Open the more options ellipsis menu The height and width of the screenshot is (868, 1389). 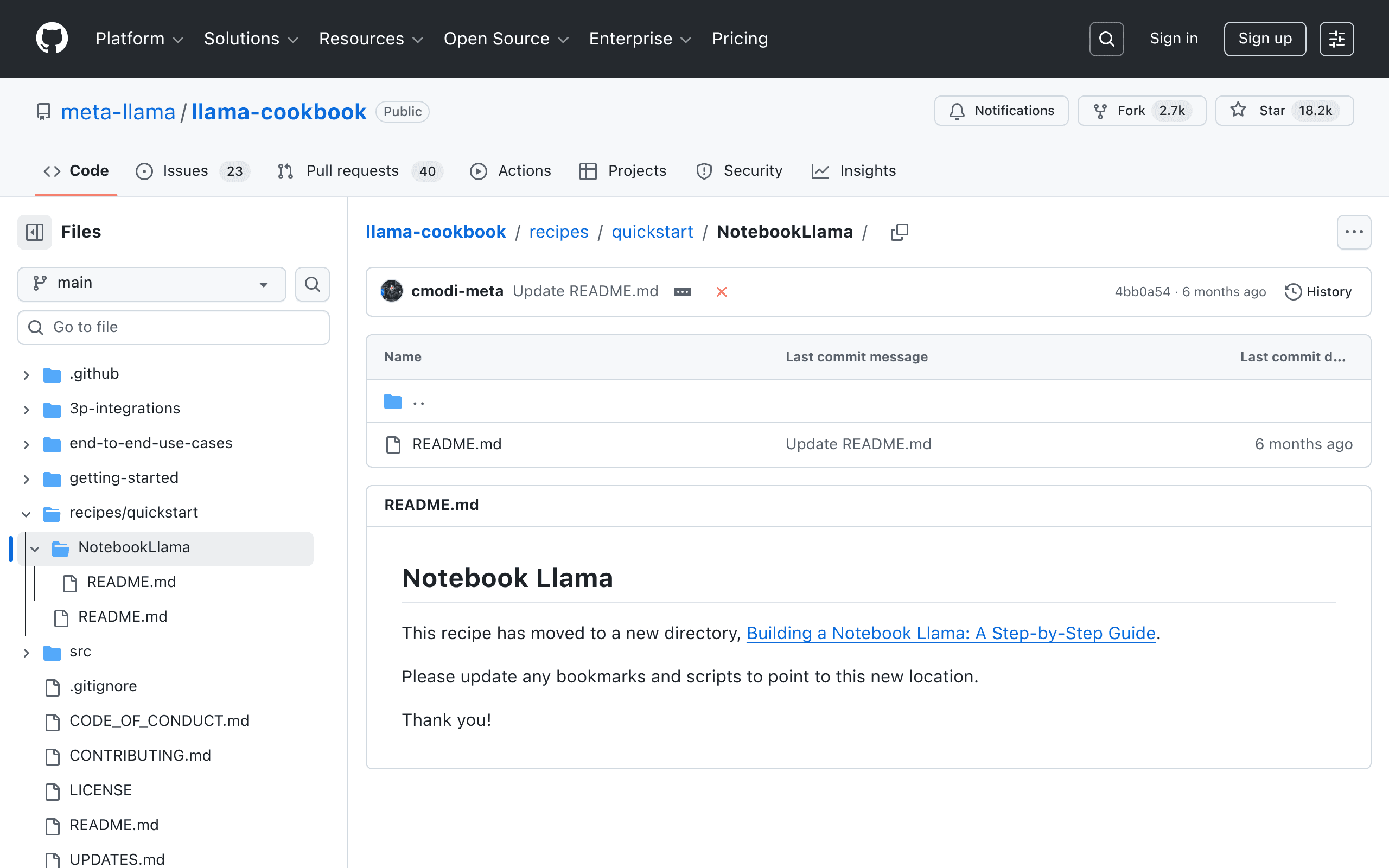(1353, 232)
